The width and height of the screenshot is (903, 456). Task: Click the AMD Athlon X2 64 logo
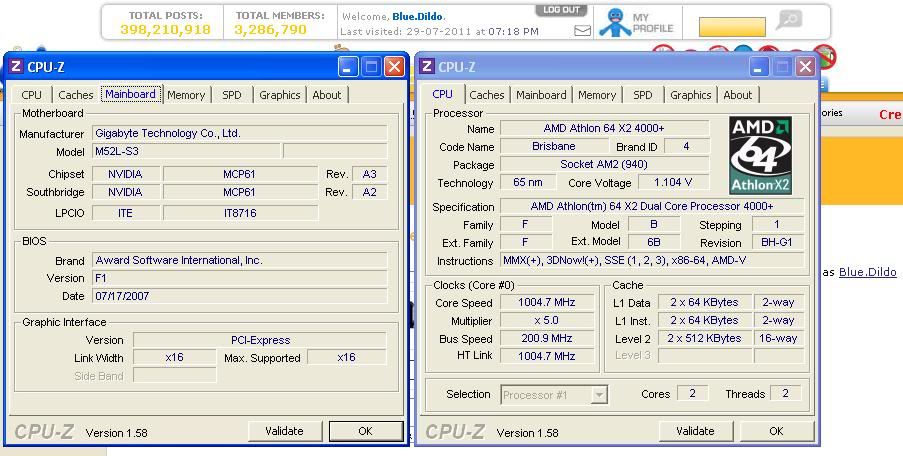click(x=760, y=155)
